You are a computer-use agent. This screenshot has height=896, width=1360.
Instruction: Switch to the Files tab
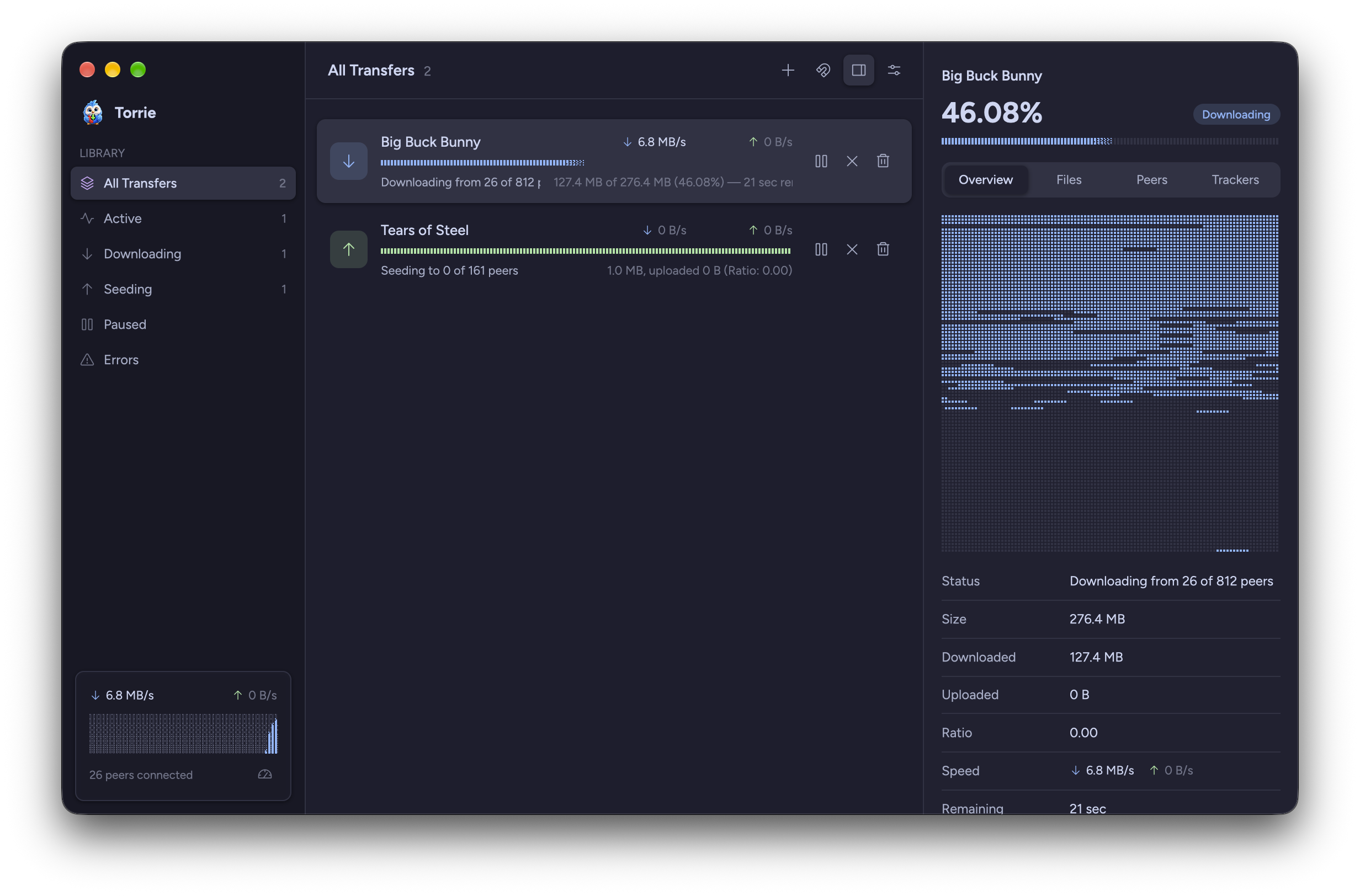pos(1069,180)
